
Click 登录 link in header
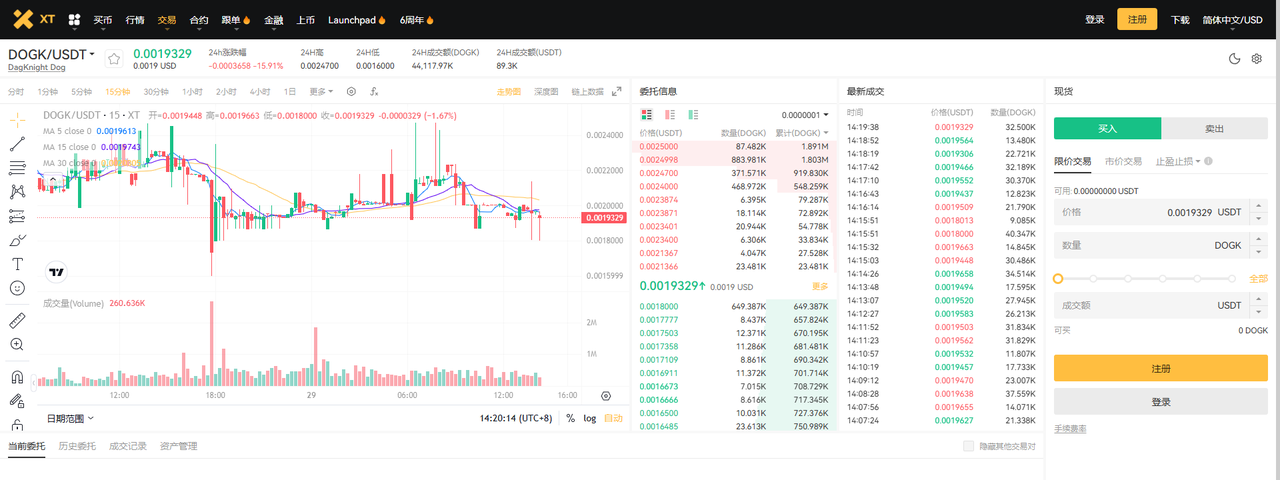click(x=1095, y=19)
